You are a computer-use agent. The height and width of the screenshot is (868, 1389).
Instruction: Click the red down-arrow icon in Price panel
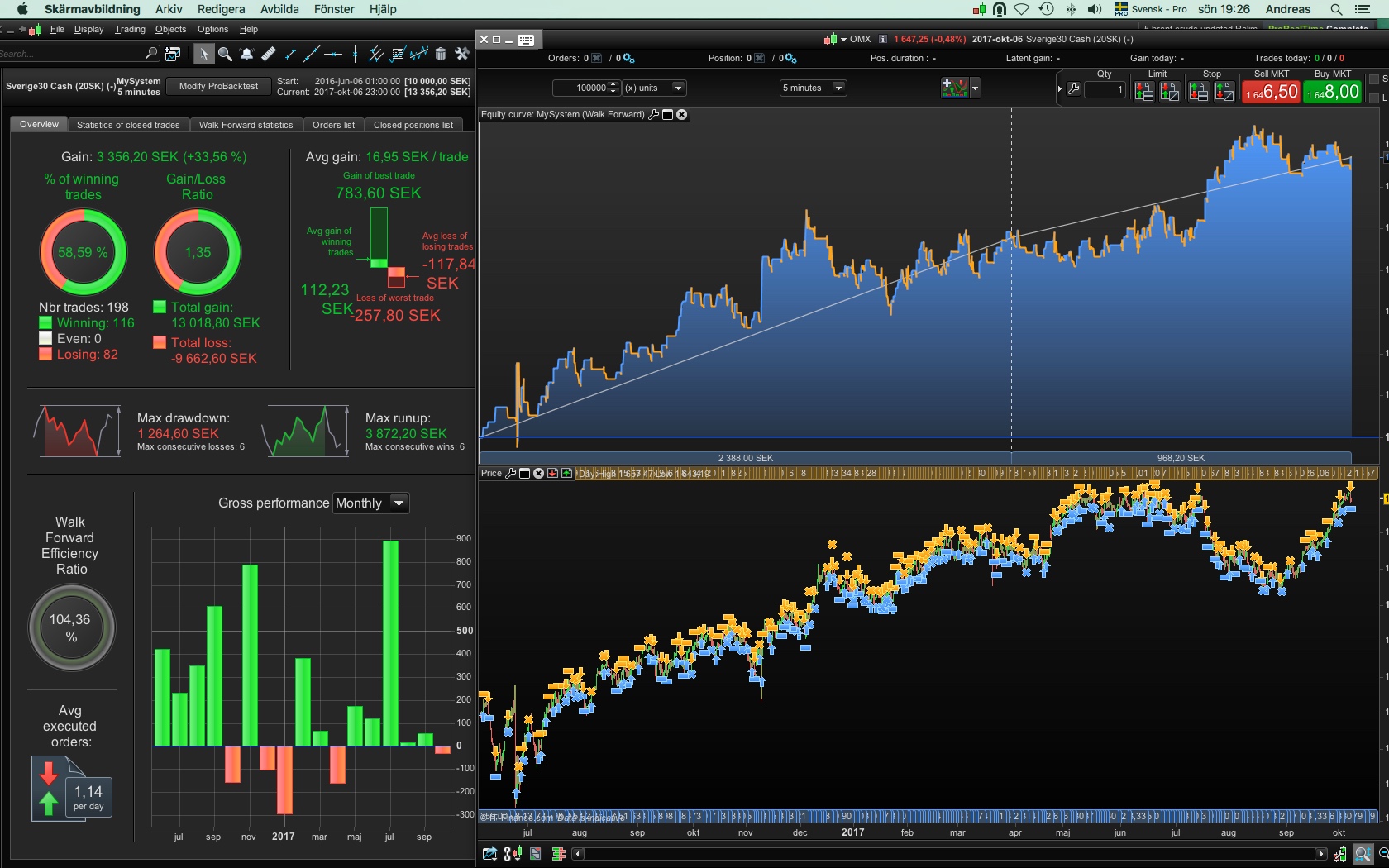click(552, 474)
